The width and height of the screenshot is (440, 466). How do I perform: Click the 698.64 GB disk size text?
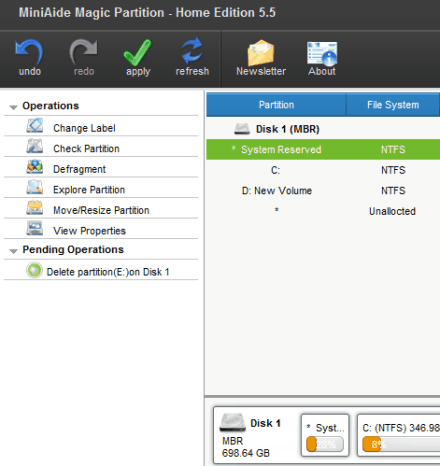point(246,453)
